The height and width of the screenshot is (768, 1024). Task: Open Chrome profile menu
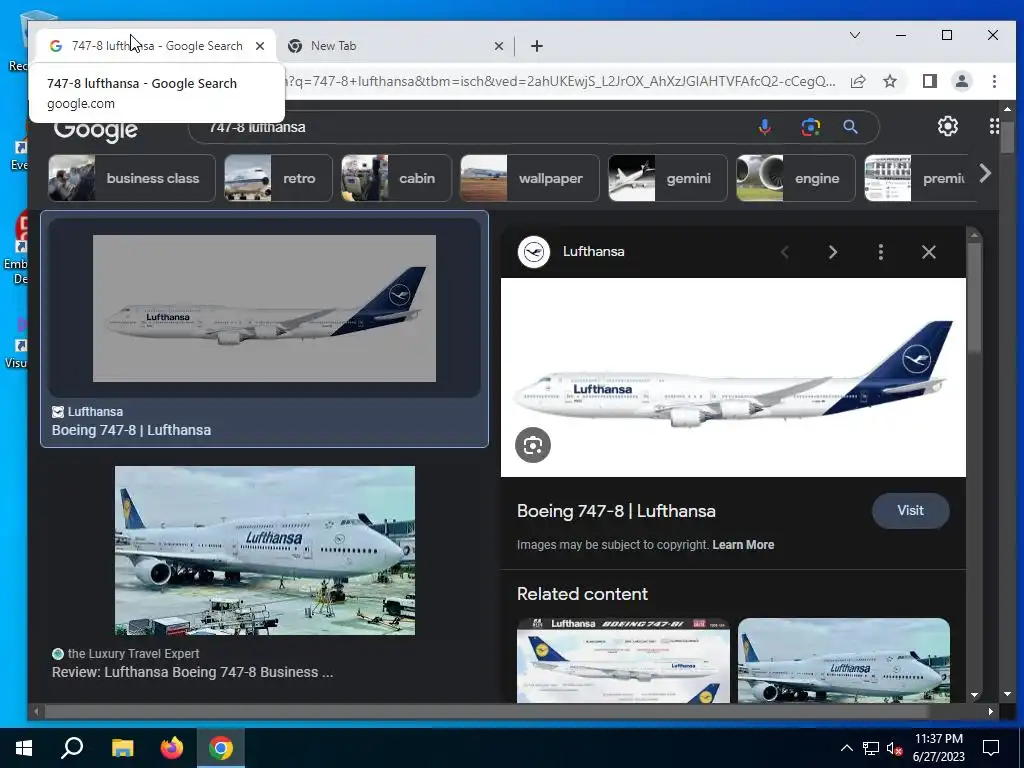tap(961, 81)
